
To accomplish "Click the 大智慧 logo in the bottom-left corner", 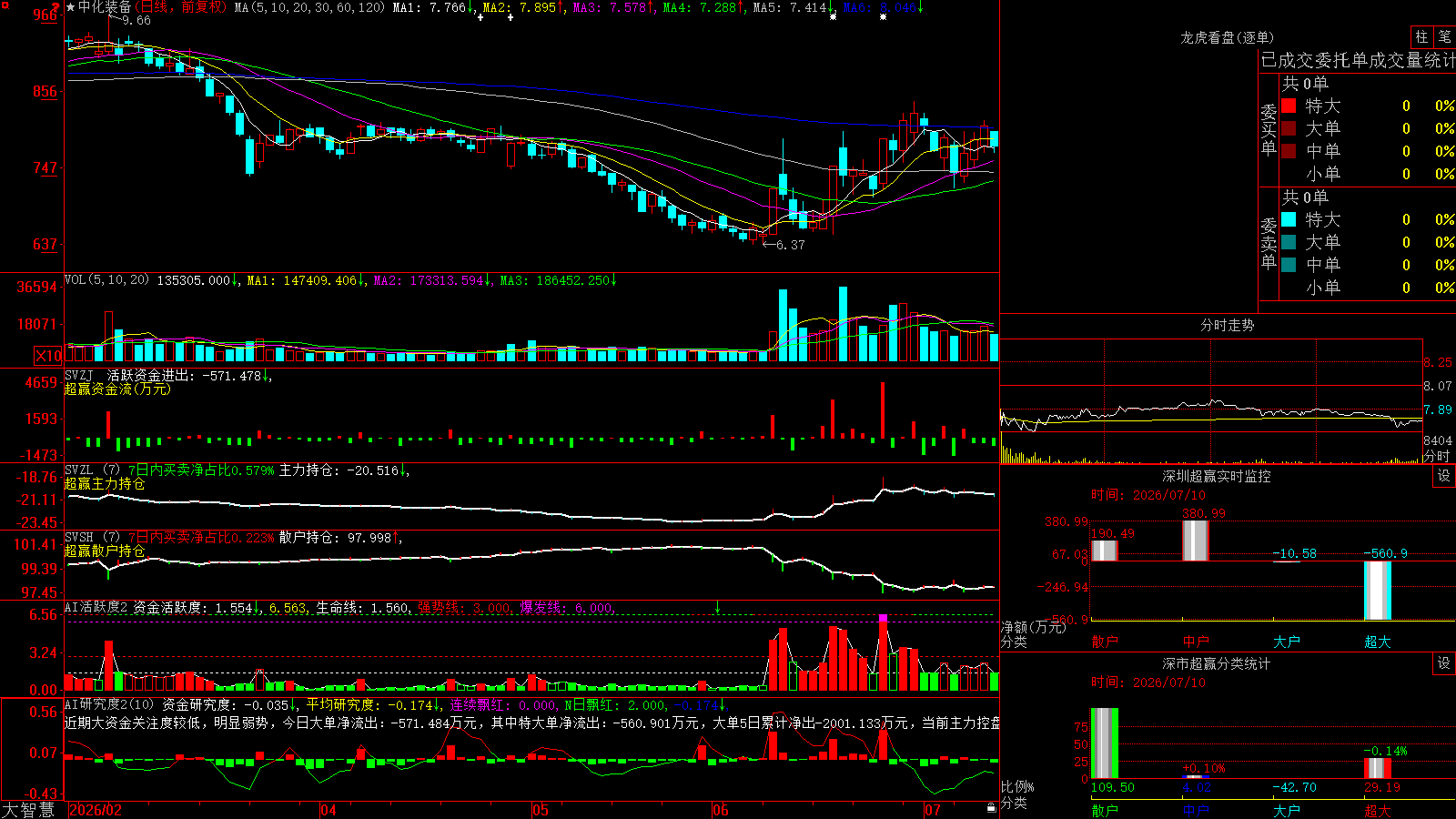I will tap(28, 810).
